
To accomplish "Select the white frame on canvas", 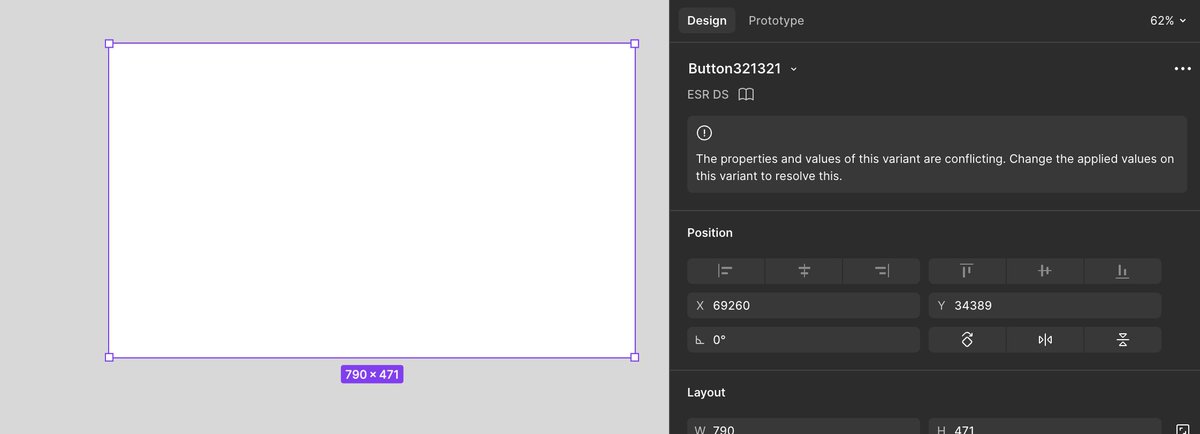I will (x=372, y=200).
